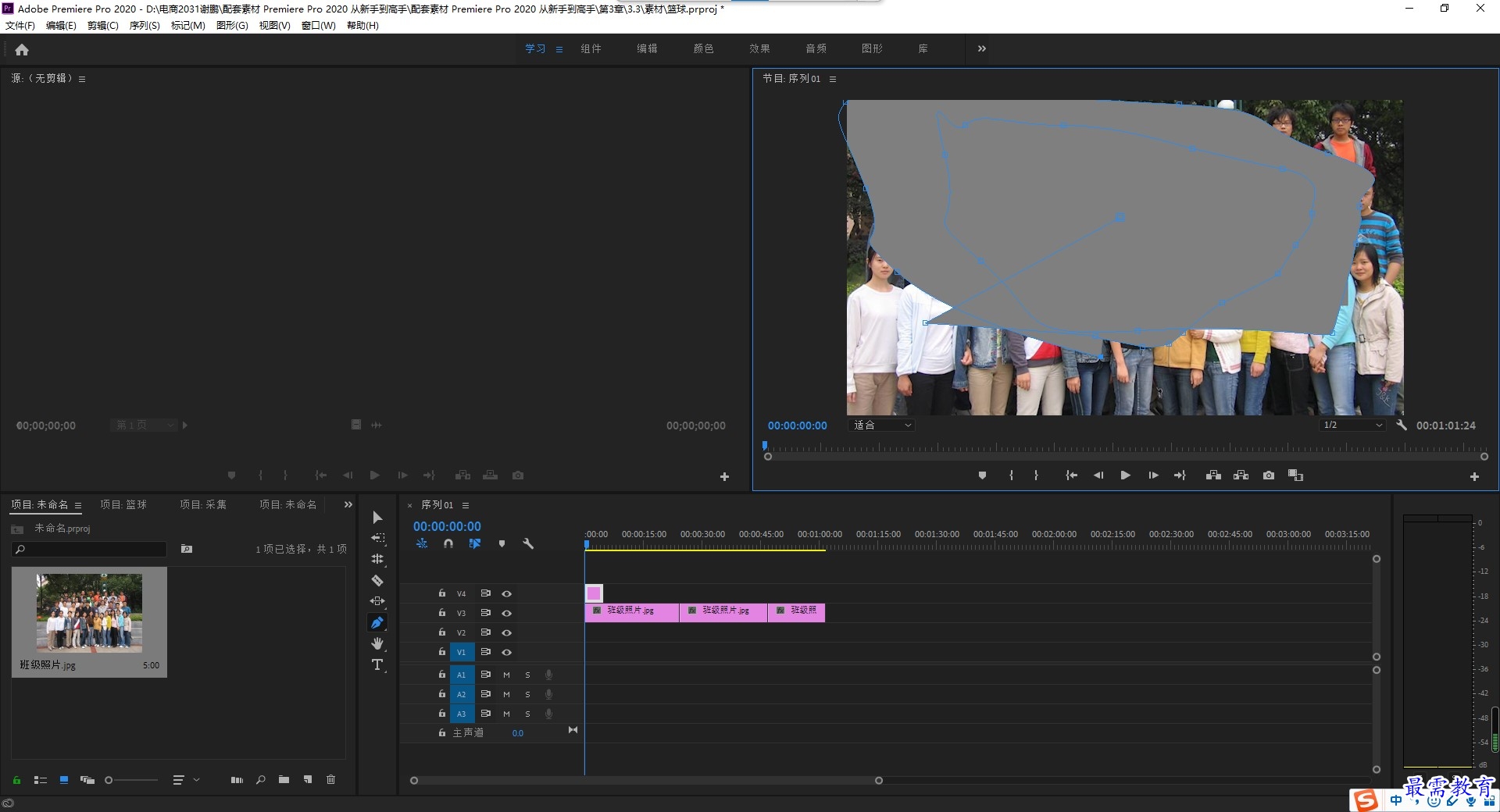Solo audio track A2
Viewport: 1500px width, 812px height.
(527, 694)
